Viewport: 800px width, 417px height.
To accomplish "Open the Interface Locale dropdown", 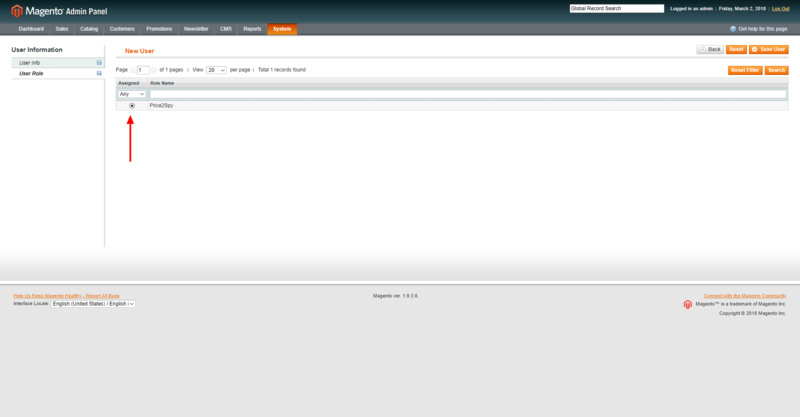I will click(93, 304).
